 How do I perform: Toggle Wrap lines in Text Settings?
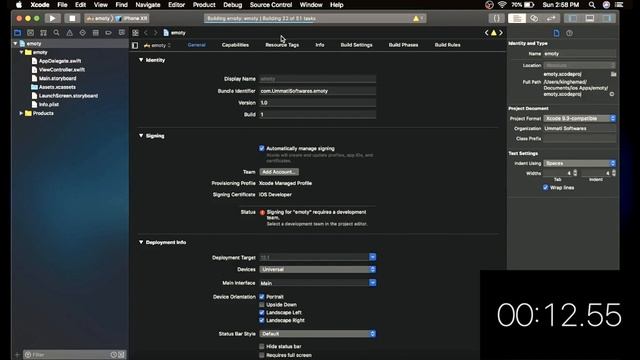click(545, 188)
